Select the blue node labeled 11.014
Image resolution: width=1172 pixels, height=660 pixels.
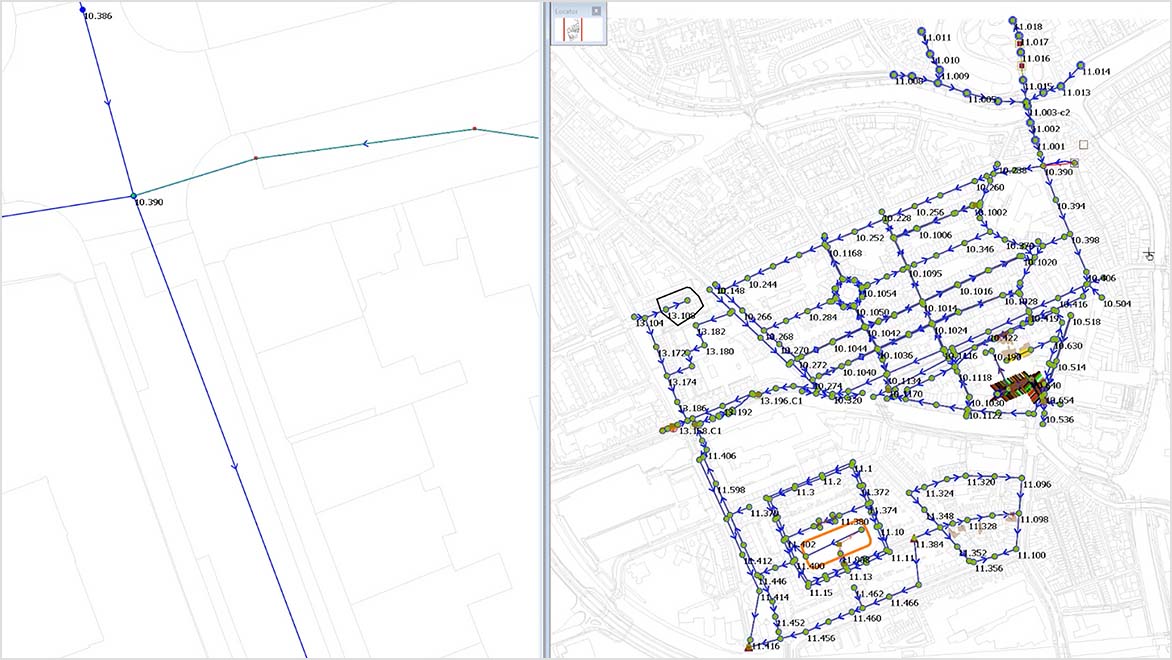point(1081,65)
